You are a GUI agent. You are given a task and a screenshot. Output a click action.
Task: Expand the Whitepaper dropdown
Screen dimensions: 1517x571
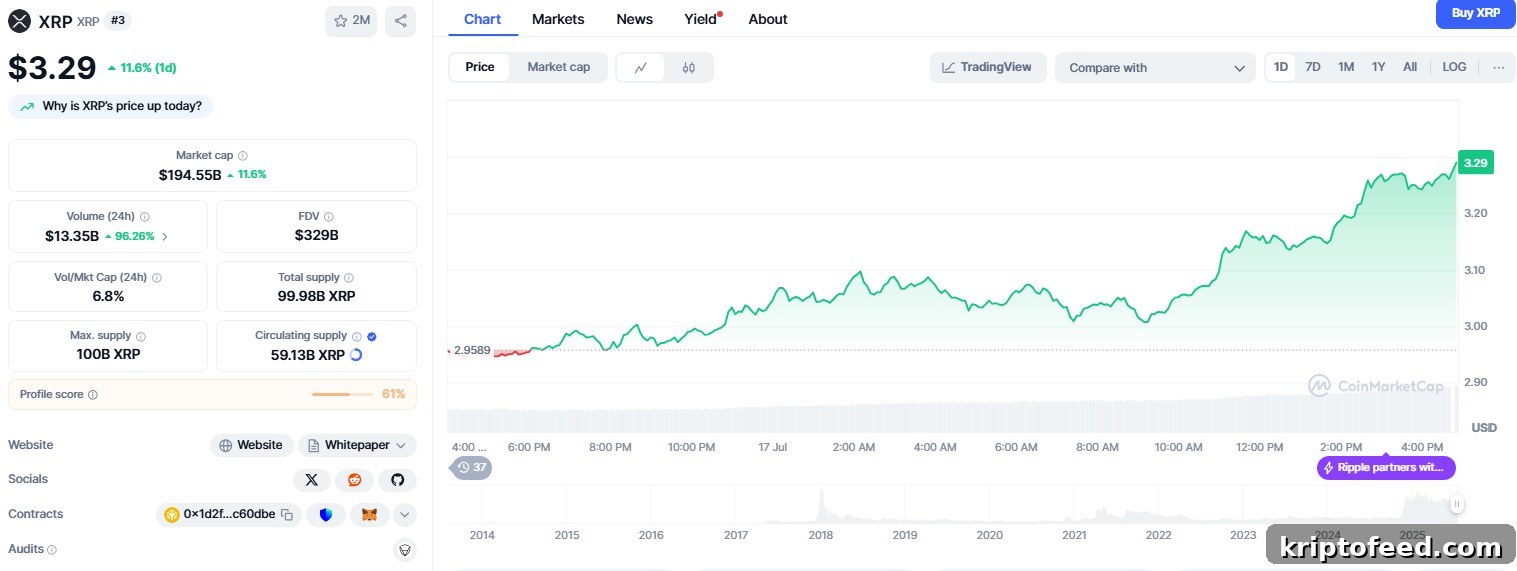click(357, 445)
